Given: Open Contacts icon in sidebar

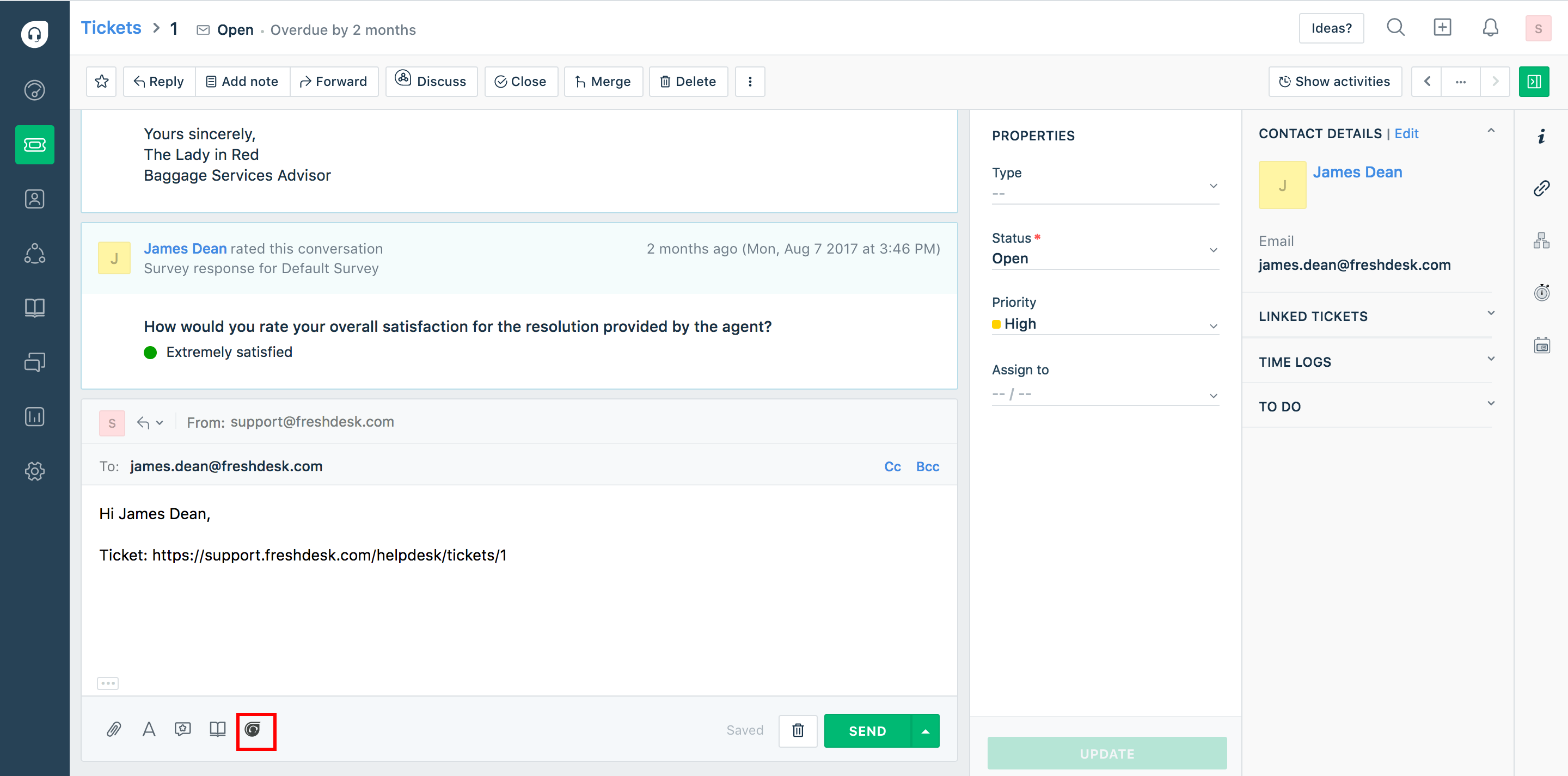Looking at the screenshot, I should click(35, 199).
